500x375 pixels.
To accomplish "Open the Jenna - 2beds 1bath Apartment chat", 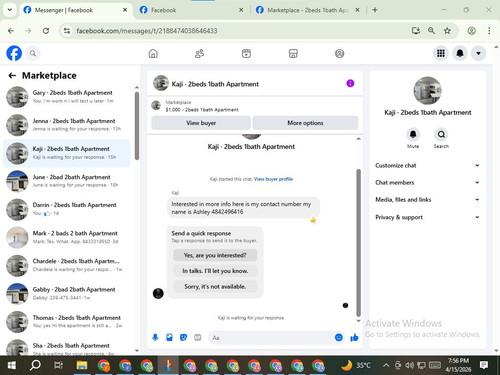I will pyautogui.click(x=67, y=125).
